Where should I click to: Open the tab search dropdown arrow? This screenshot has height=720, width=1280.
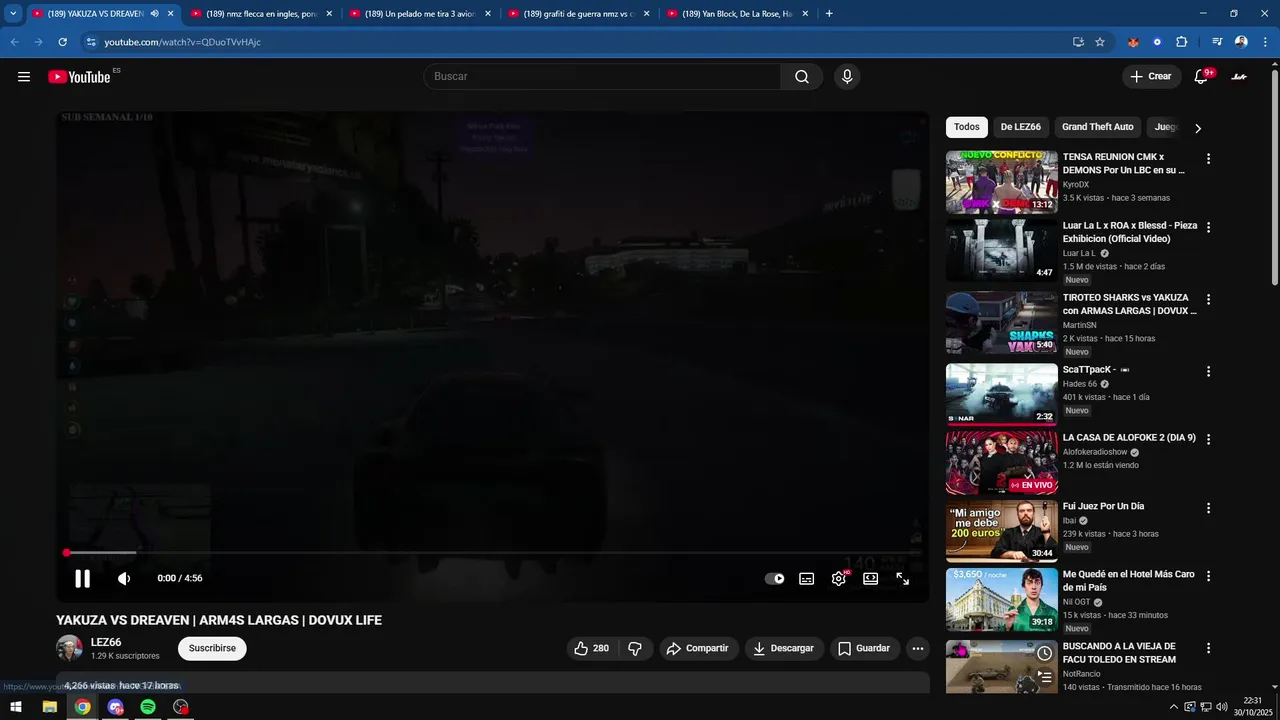click(x=13, y=14)
